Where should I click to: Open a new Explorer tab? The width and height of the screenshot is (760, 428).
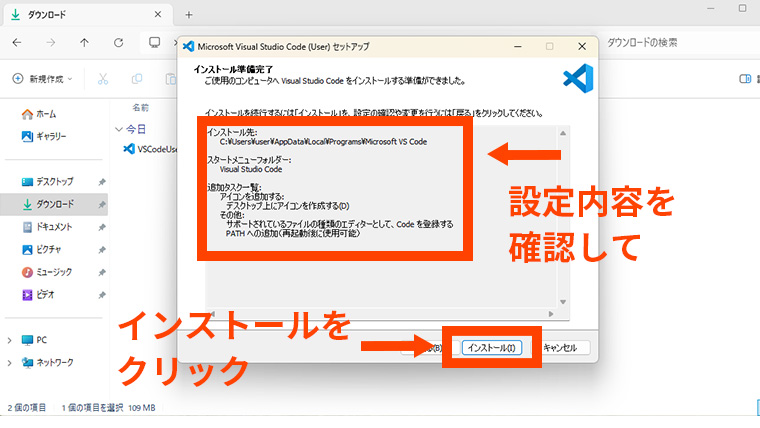point(189,14)
